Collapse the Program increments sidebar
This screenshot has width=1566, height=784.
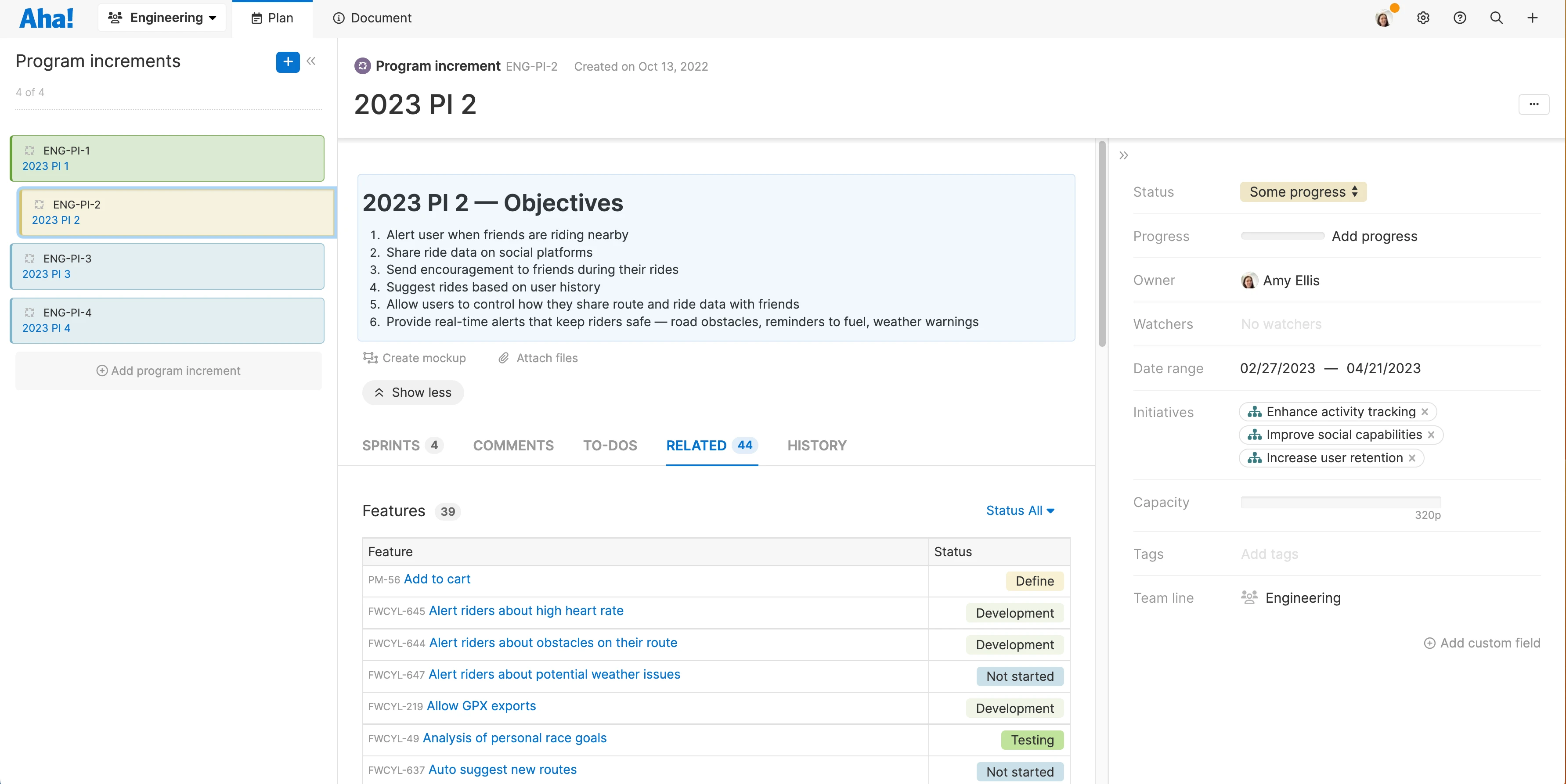click(311, 61)
